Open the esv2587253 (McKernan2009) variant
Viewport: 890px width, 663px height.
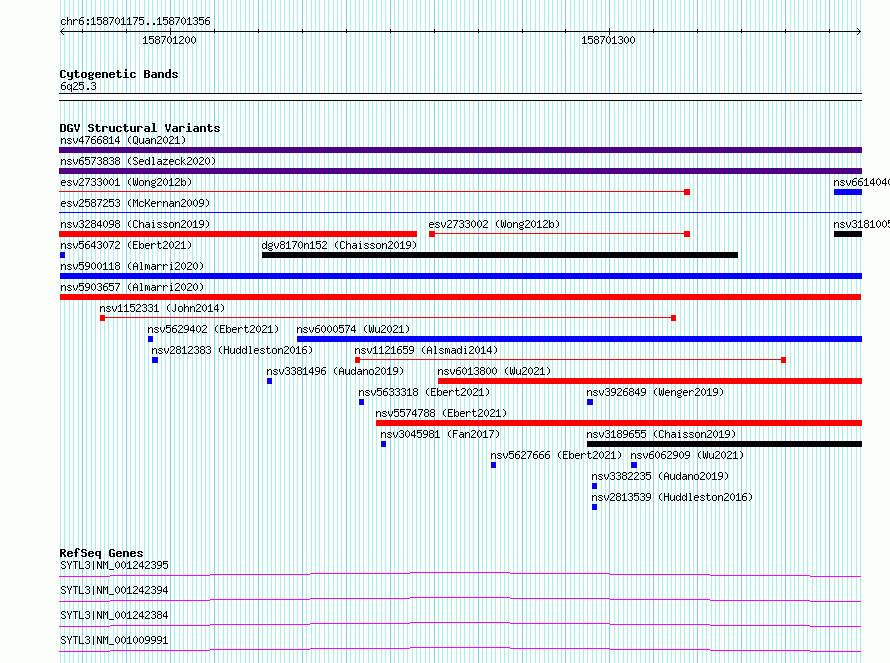tap(460, 213)
